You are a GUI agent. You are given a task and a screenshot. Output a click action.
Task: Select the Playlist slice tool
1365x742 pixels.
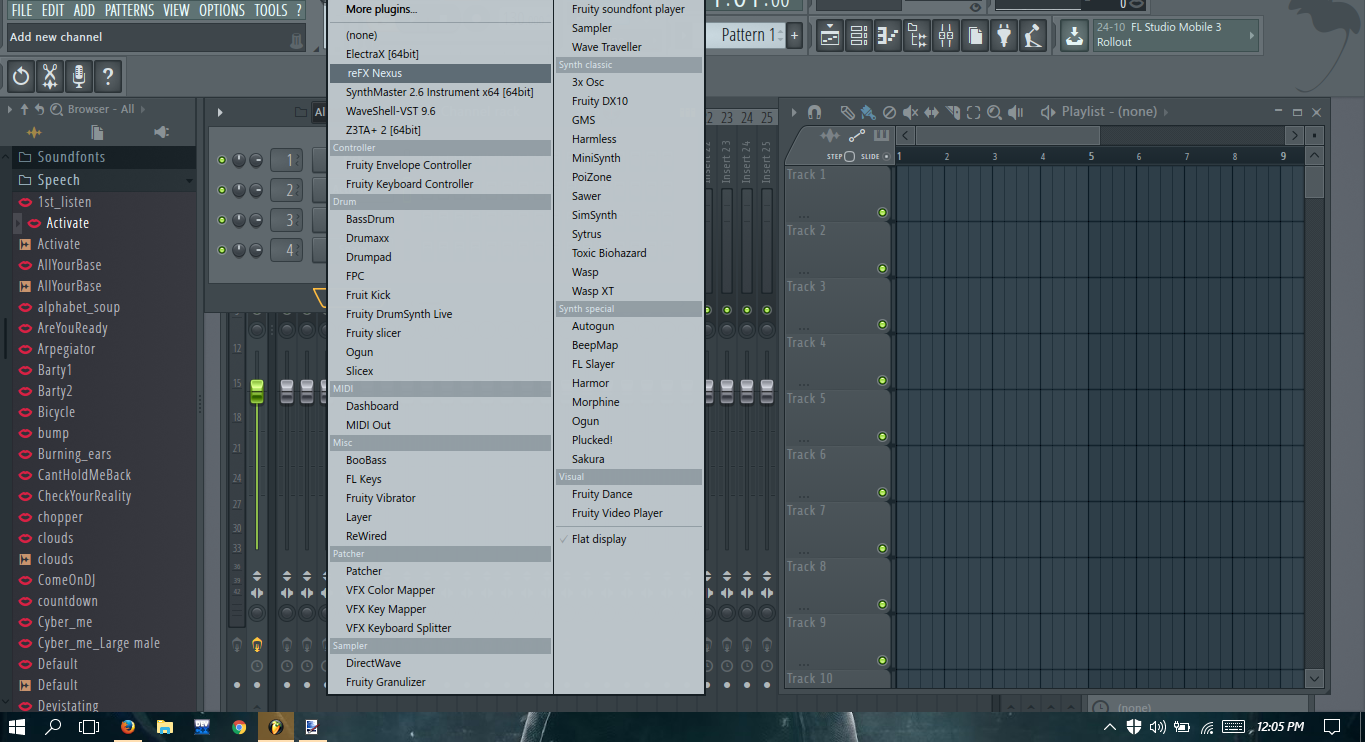[x=952, y=112]
